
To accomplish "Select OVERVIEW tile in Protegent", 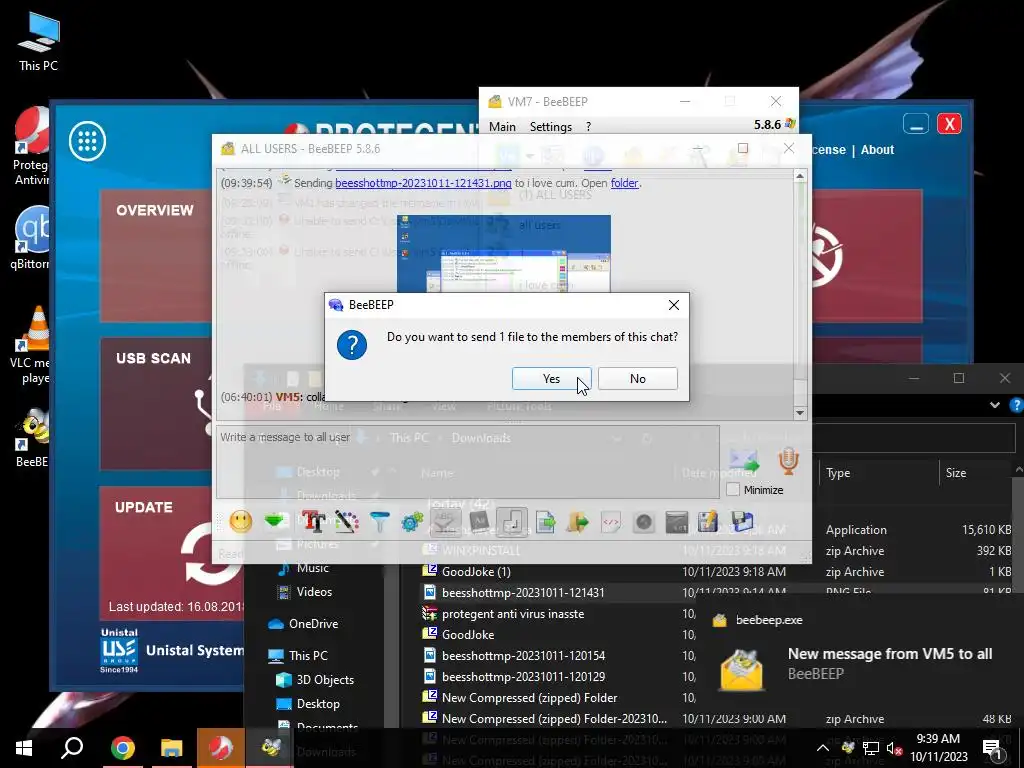I will 155,256.
